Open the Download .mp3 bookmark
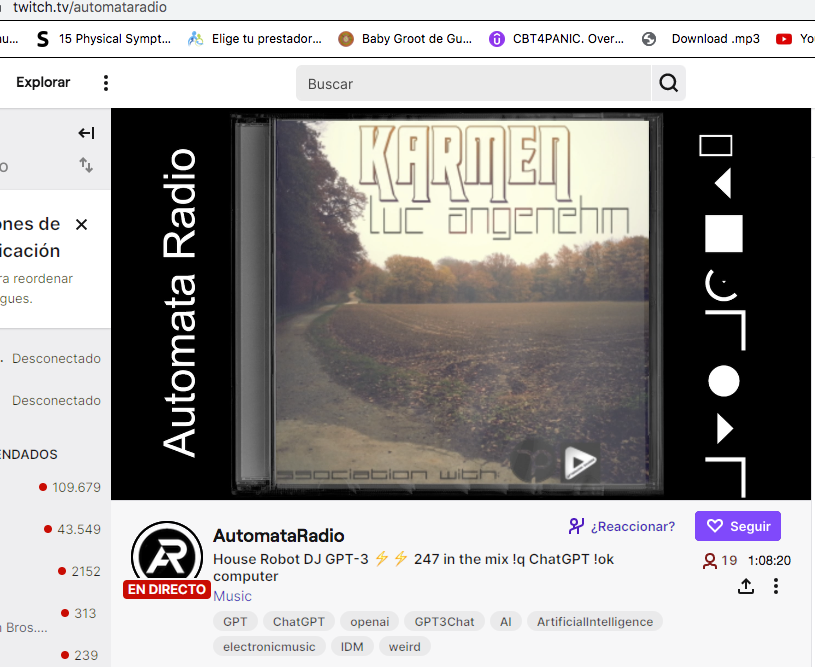The image size is (815, 667). tap(702, 39)
